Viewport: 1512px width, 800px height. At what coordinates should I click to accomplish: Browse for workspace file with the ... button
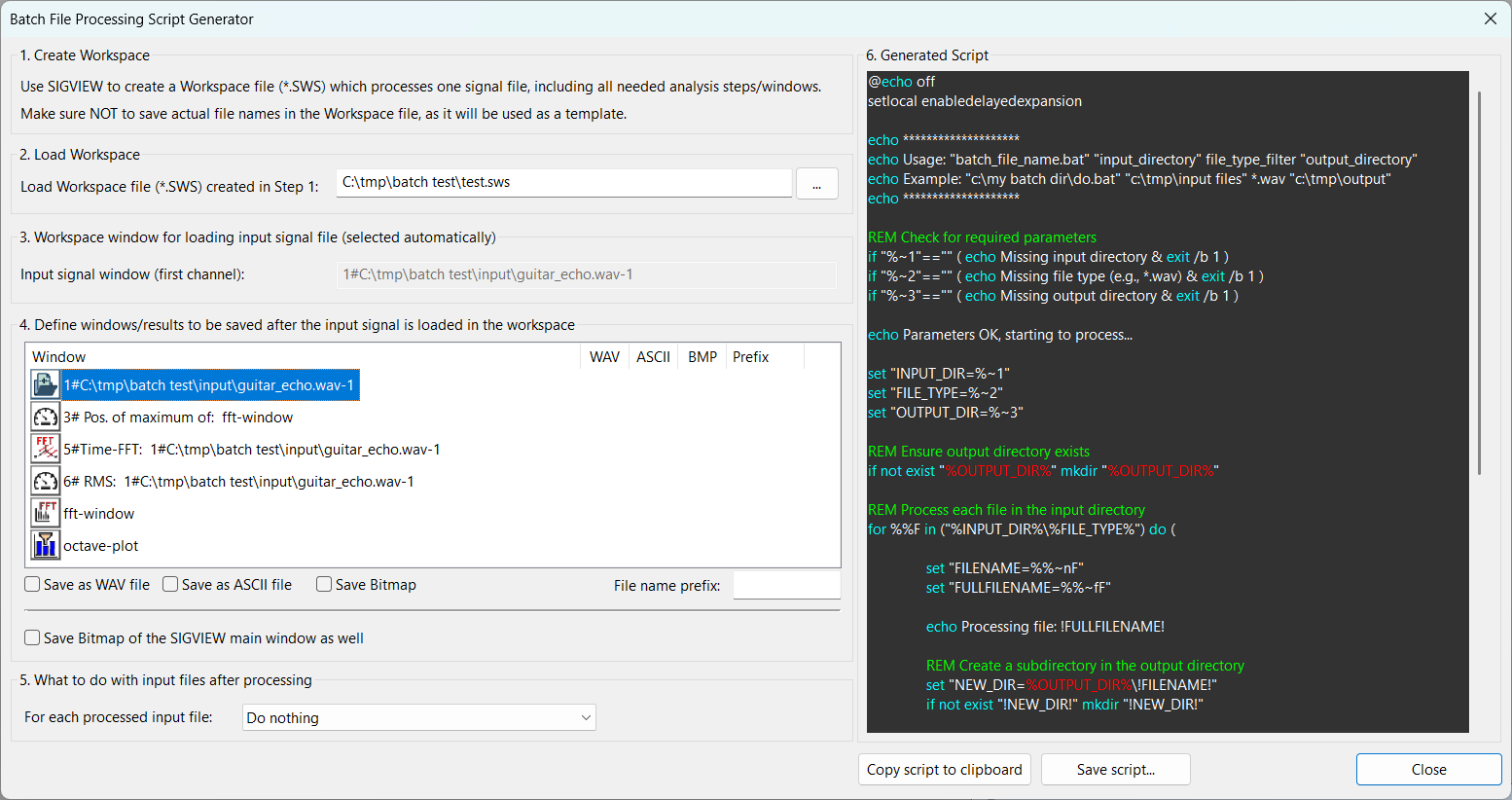tap(816, 184)
